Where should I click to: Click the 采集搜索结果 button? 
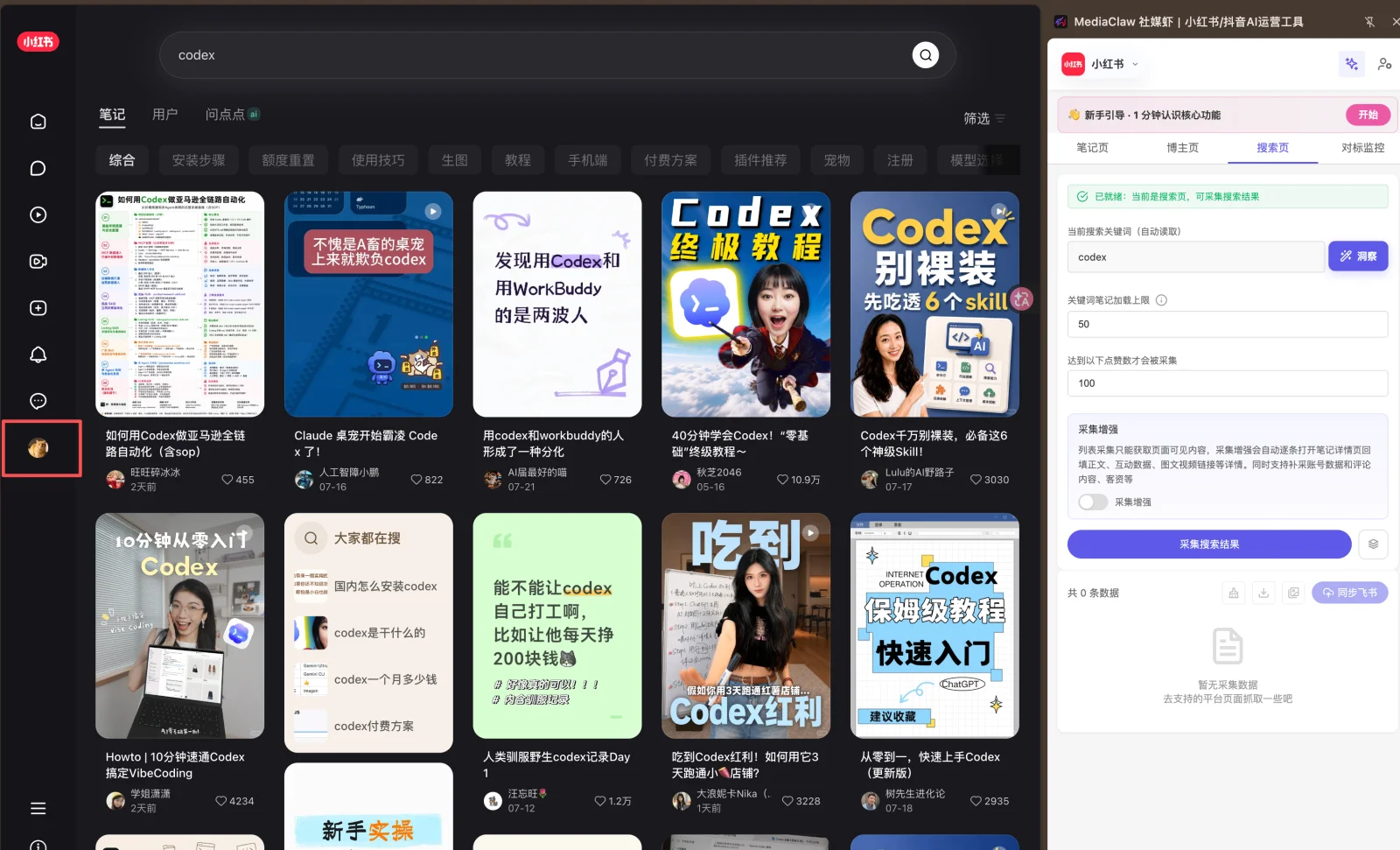pos(1209,544)
